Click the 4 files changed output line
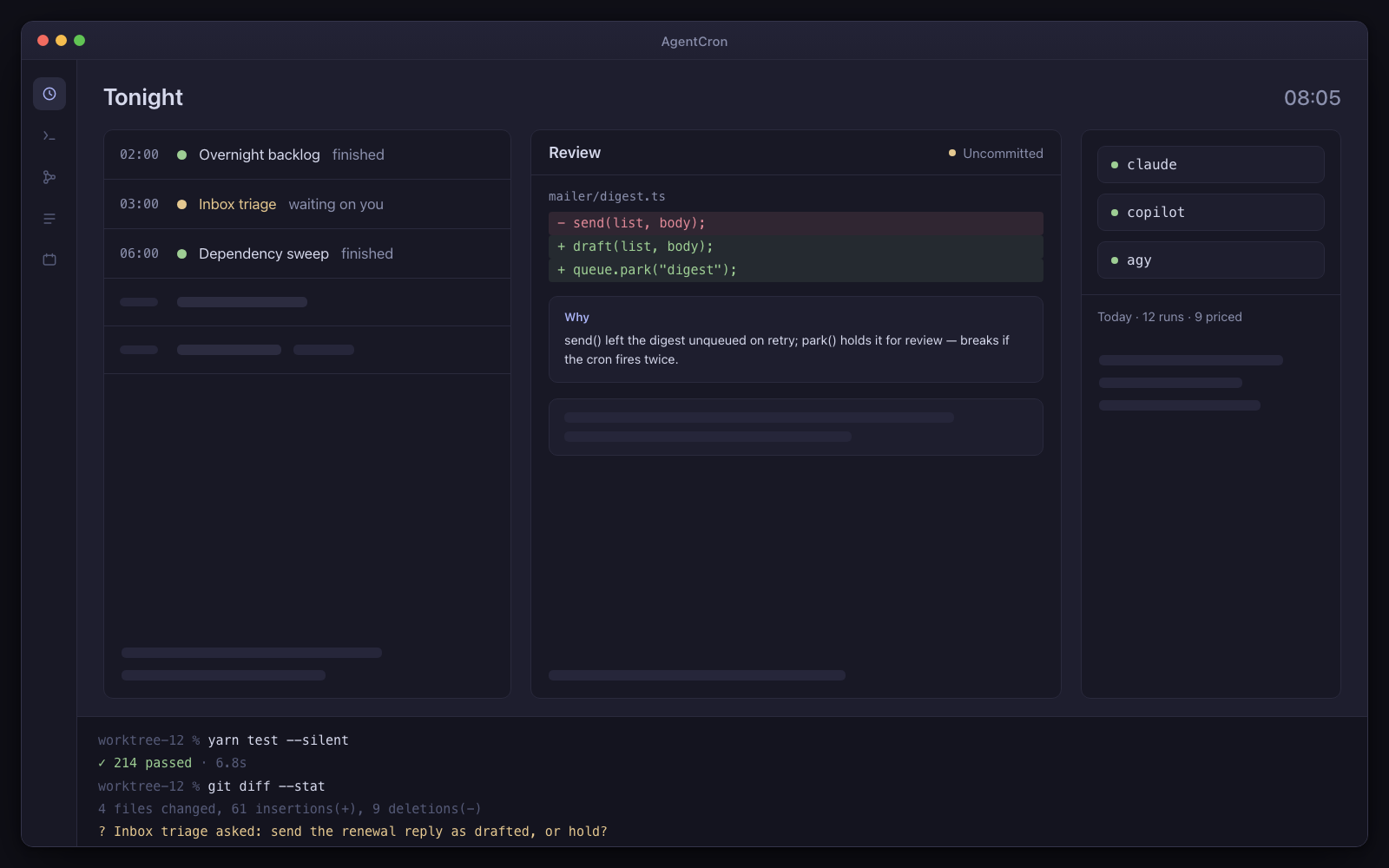 (x=289, y=809)
